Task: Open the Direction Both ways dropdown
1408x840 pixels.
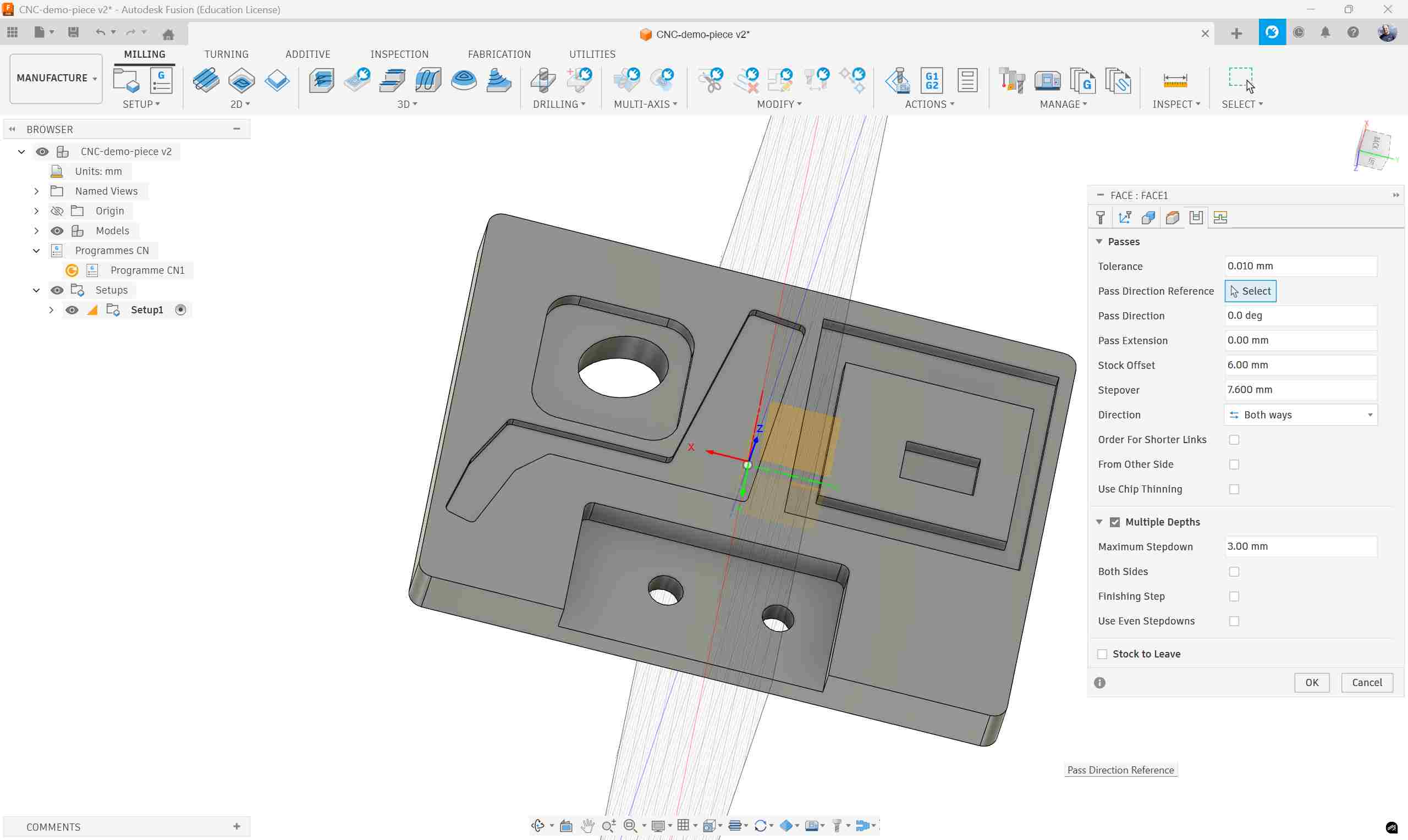Action: tap(1300, 415)
